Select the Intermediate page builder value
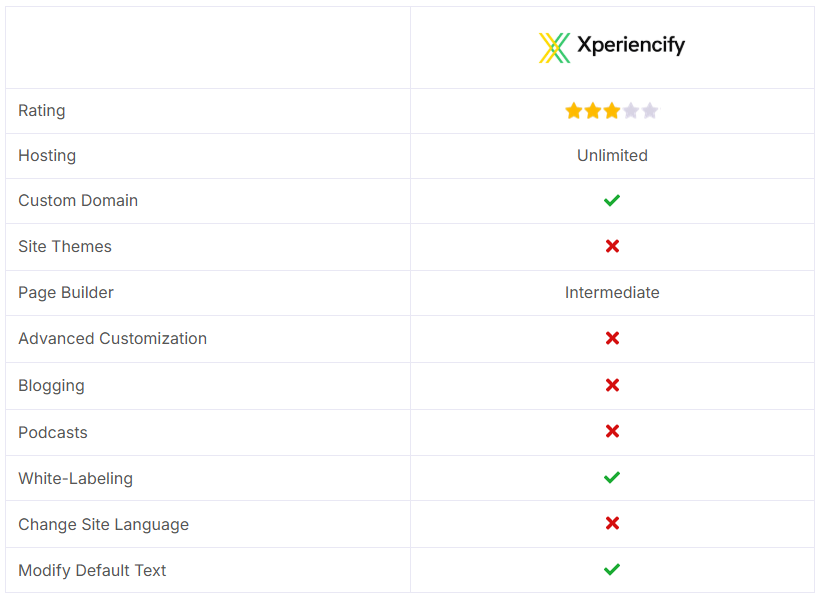 pyautogui.click(x=612, y=292)
